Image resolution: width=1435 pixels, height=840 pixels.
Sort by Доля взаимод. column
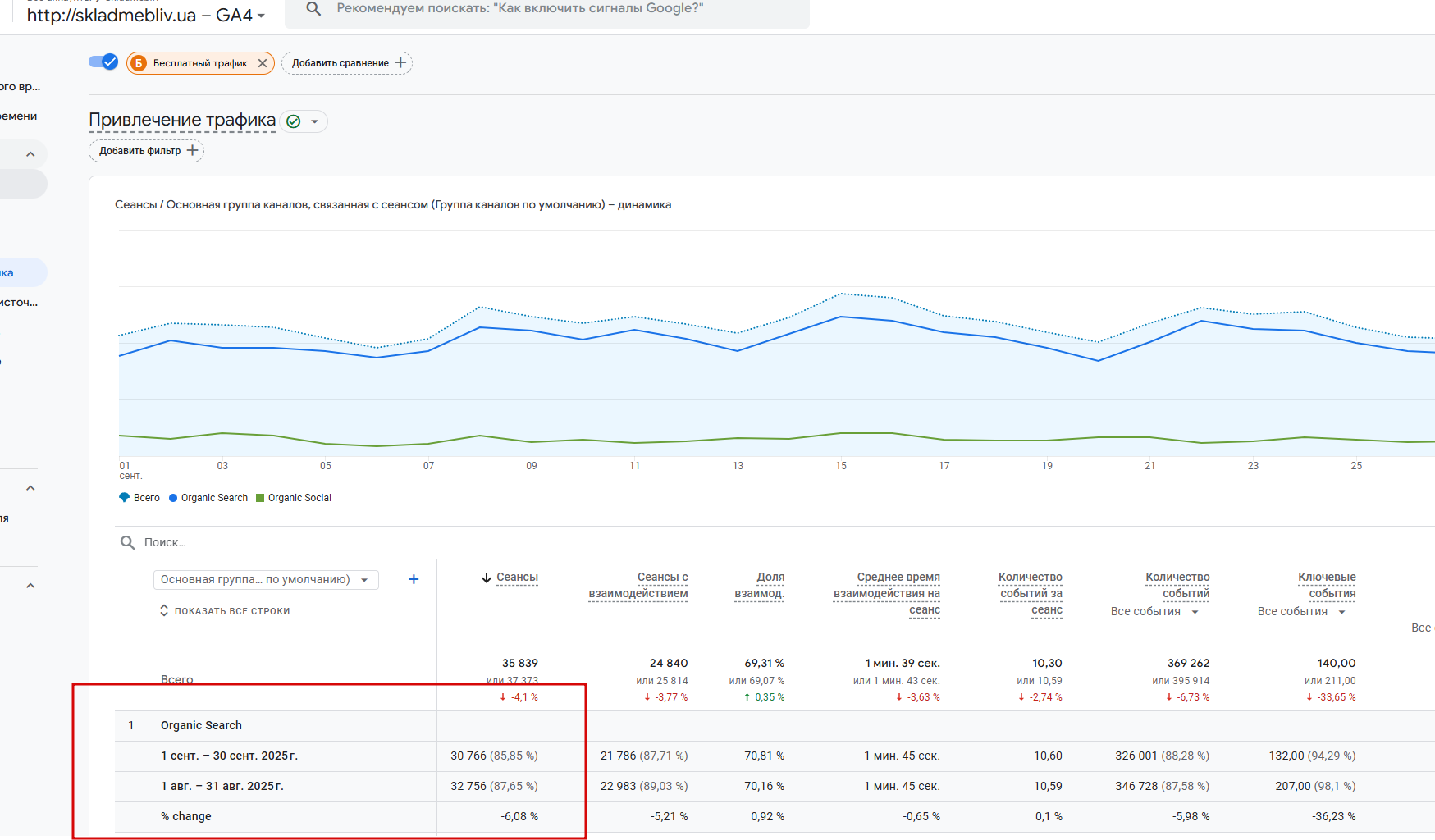(759, 586)
